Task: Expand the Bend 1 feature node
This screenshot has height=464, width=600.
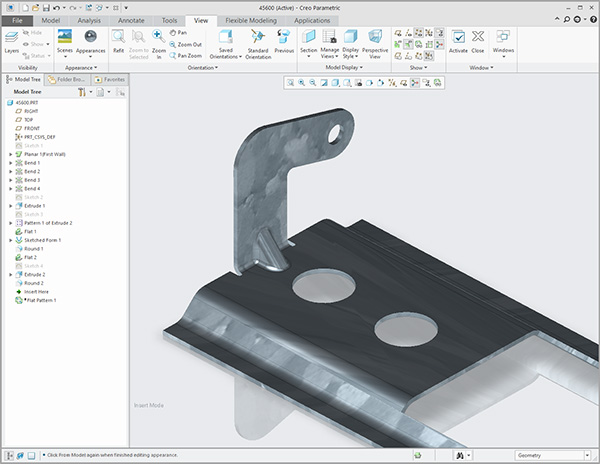Action: [10, 163]
